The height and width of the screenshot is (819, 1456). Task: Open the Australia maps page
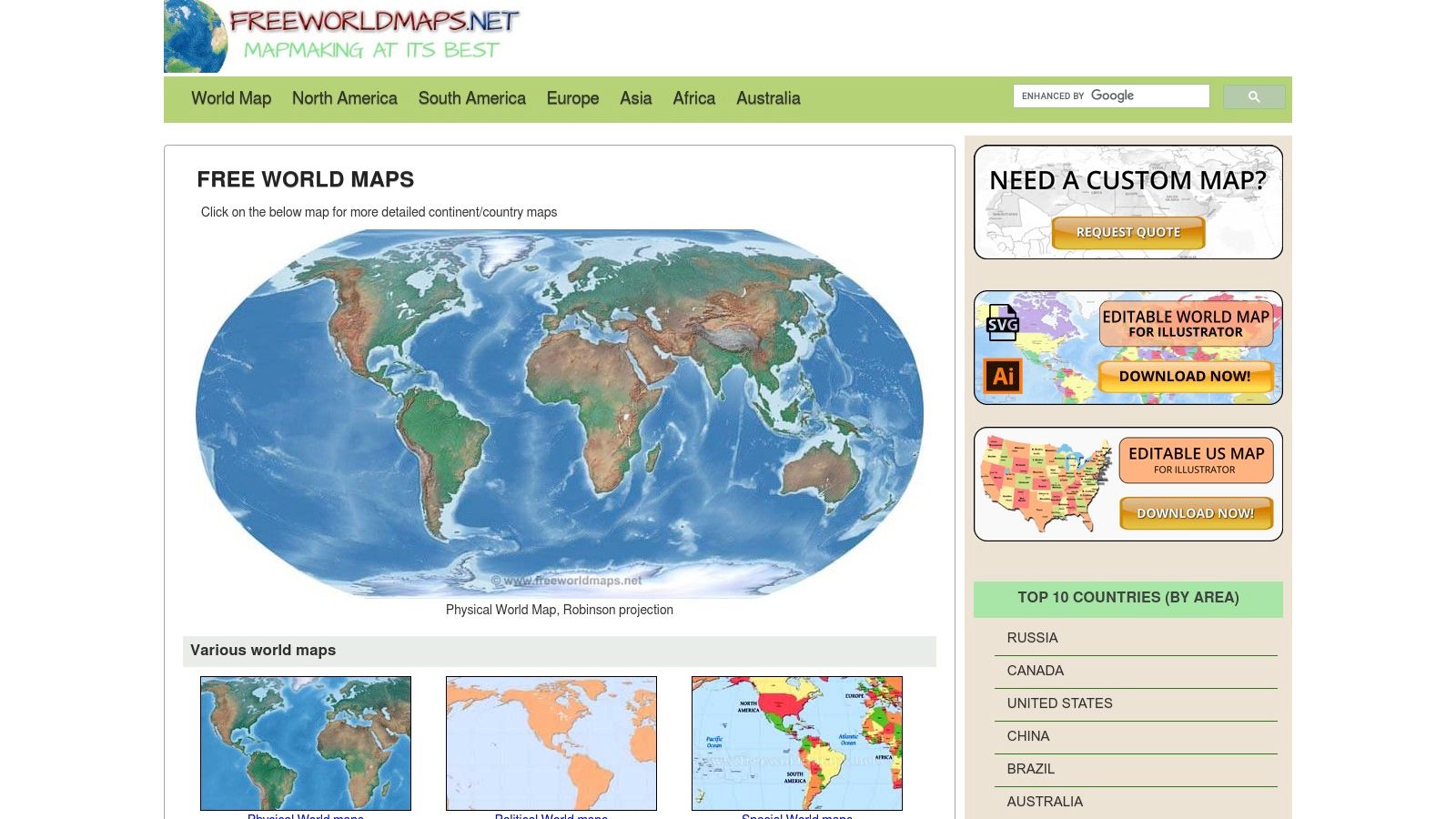[768, 98]
